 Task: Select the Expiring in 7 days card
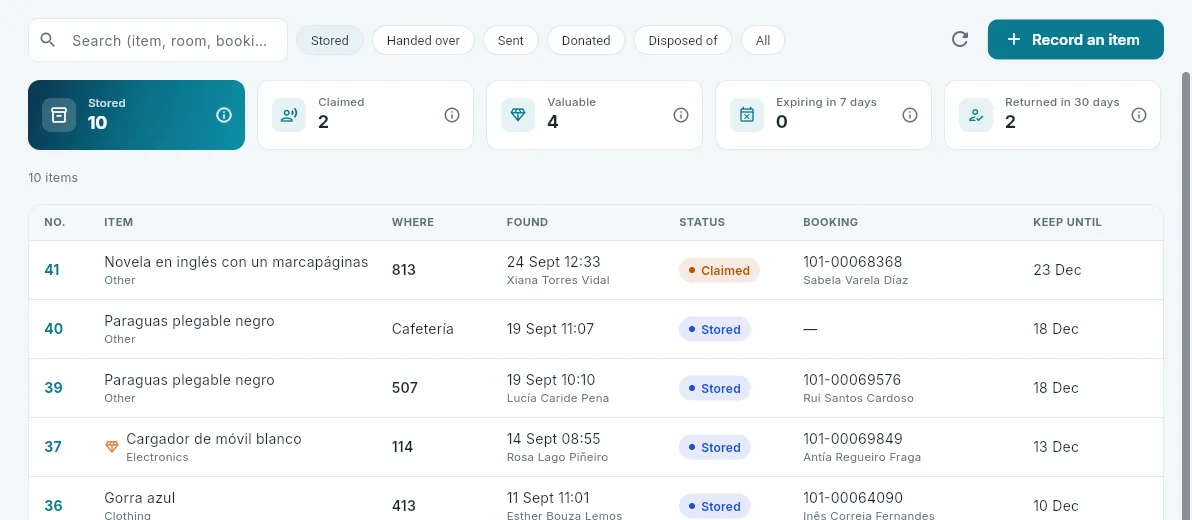pos(823,115)
